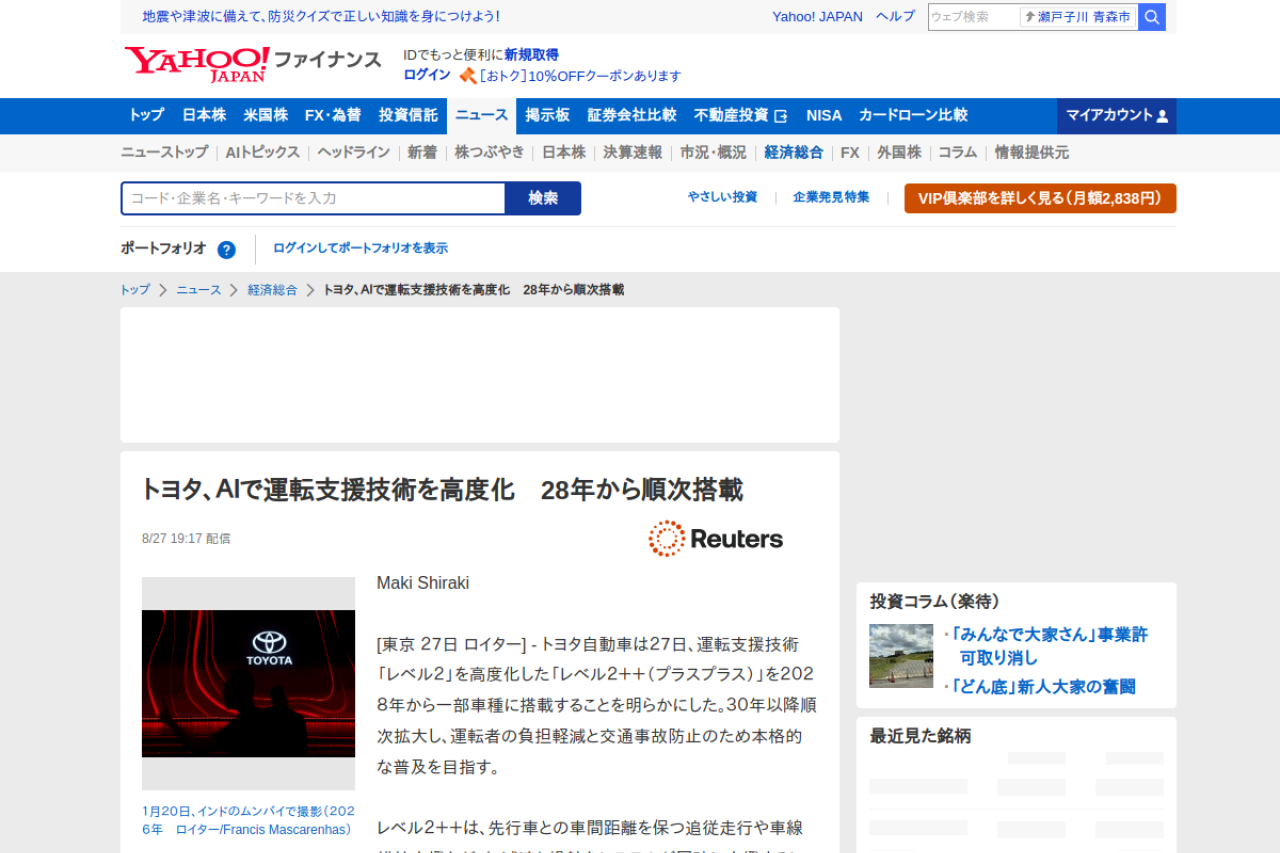The image size is (1280, 853).
Task: Click the location arrow icon beside 瀬戸子川 青森市
Action: [x=1029, y=17]
